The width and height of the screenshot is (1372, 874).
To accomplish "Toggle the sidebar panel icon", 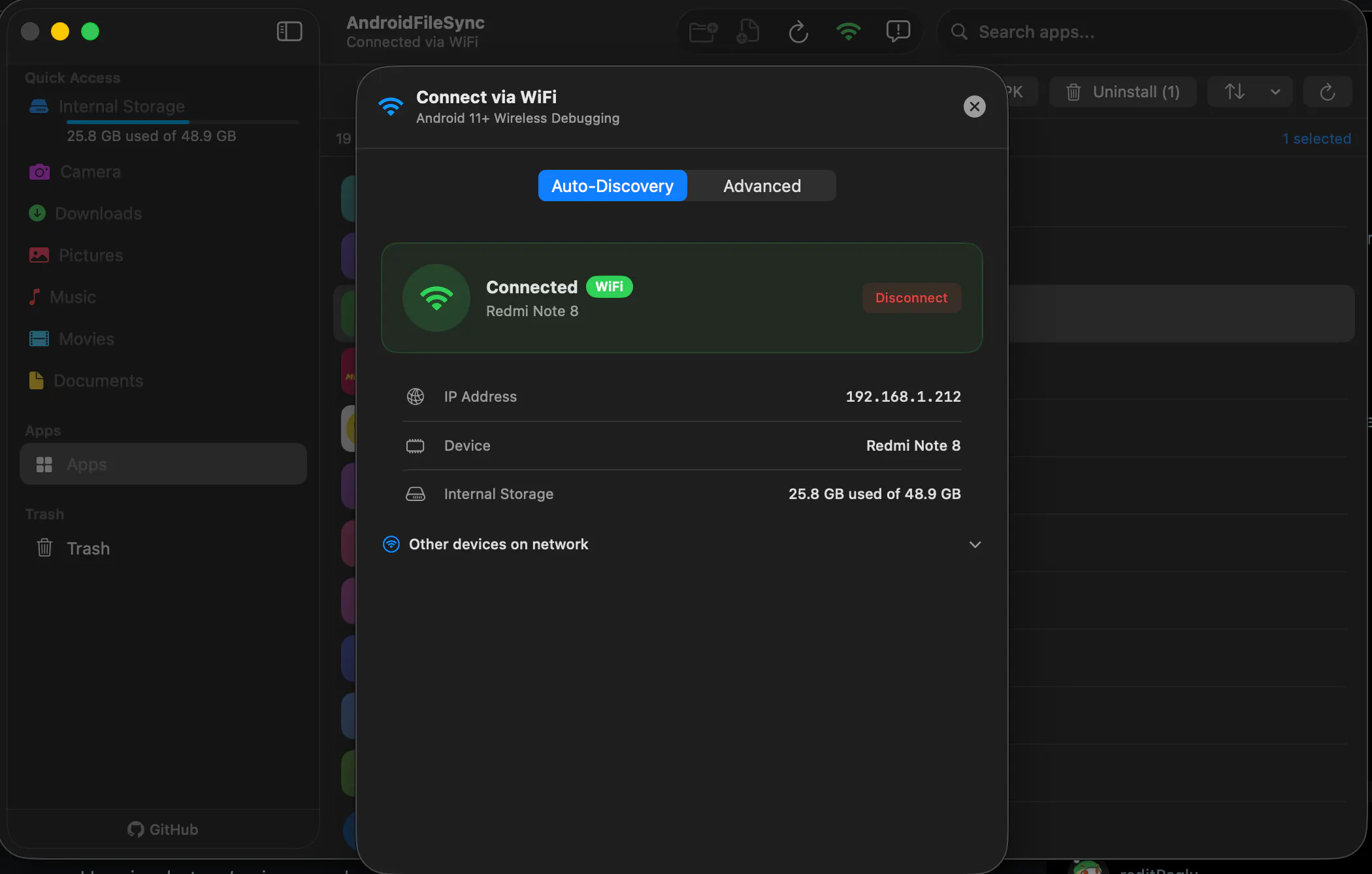I will click(289, 31).
